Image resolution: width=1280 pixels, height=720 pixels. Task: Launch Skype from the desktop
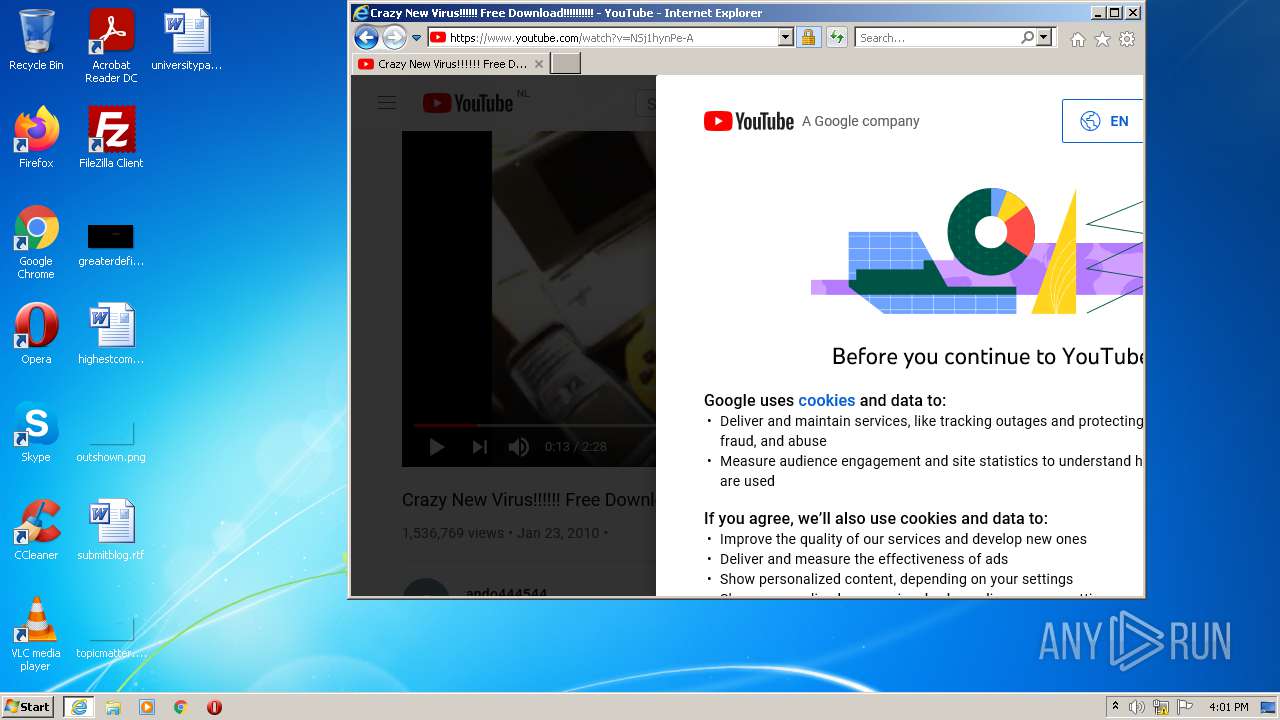[36, 432]
